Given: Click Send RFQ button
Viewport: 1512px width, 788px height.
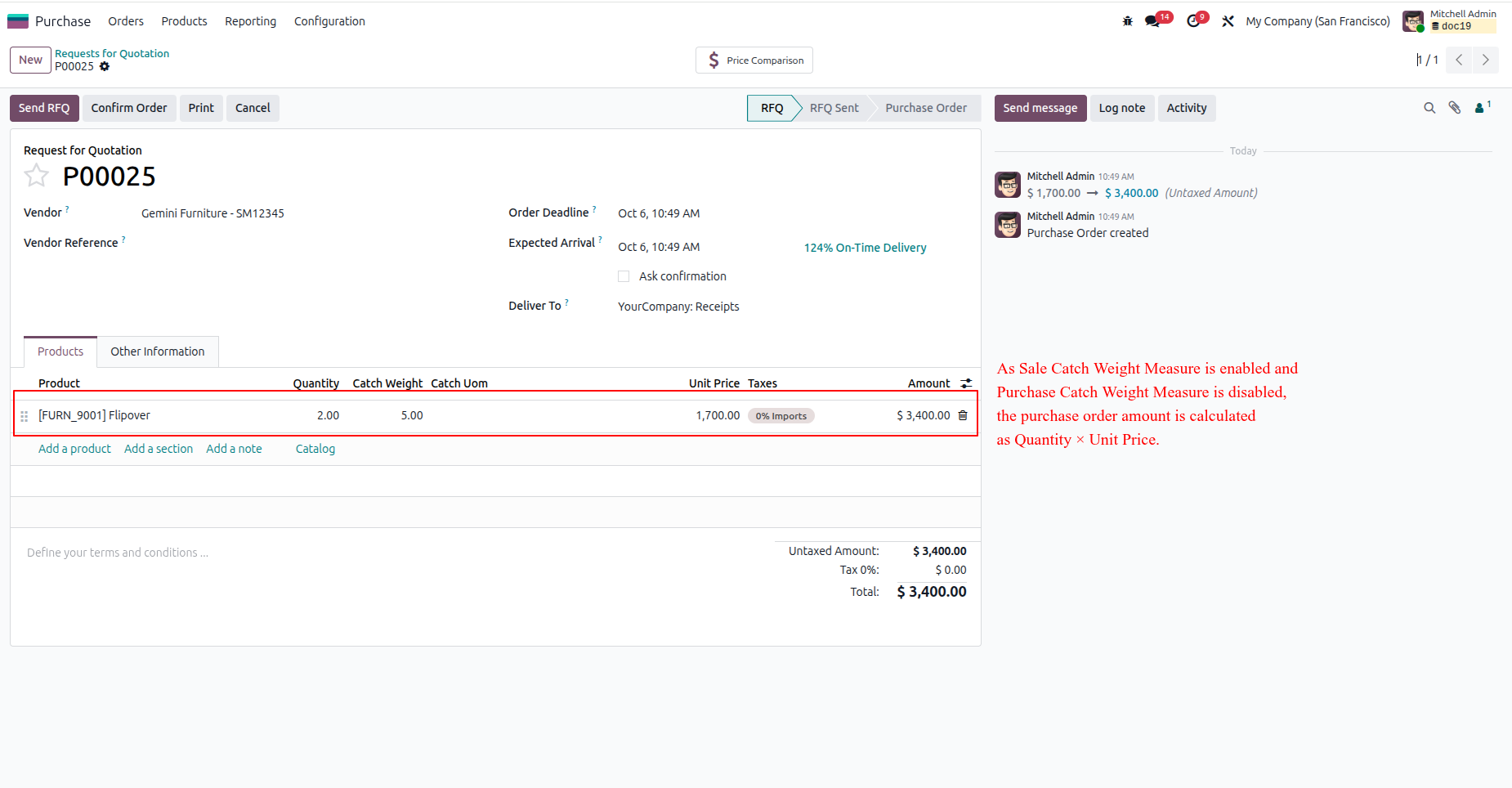Looking at the screenshot, I should click(x=44, y=108).
